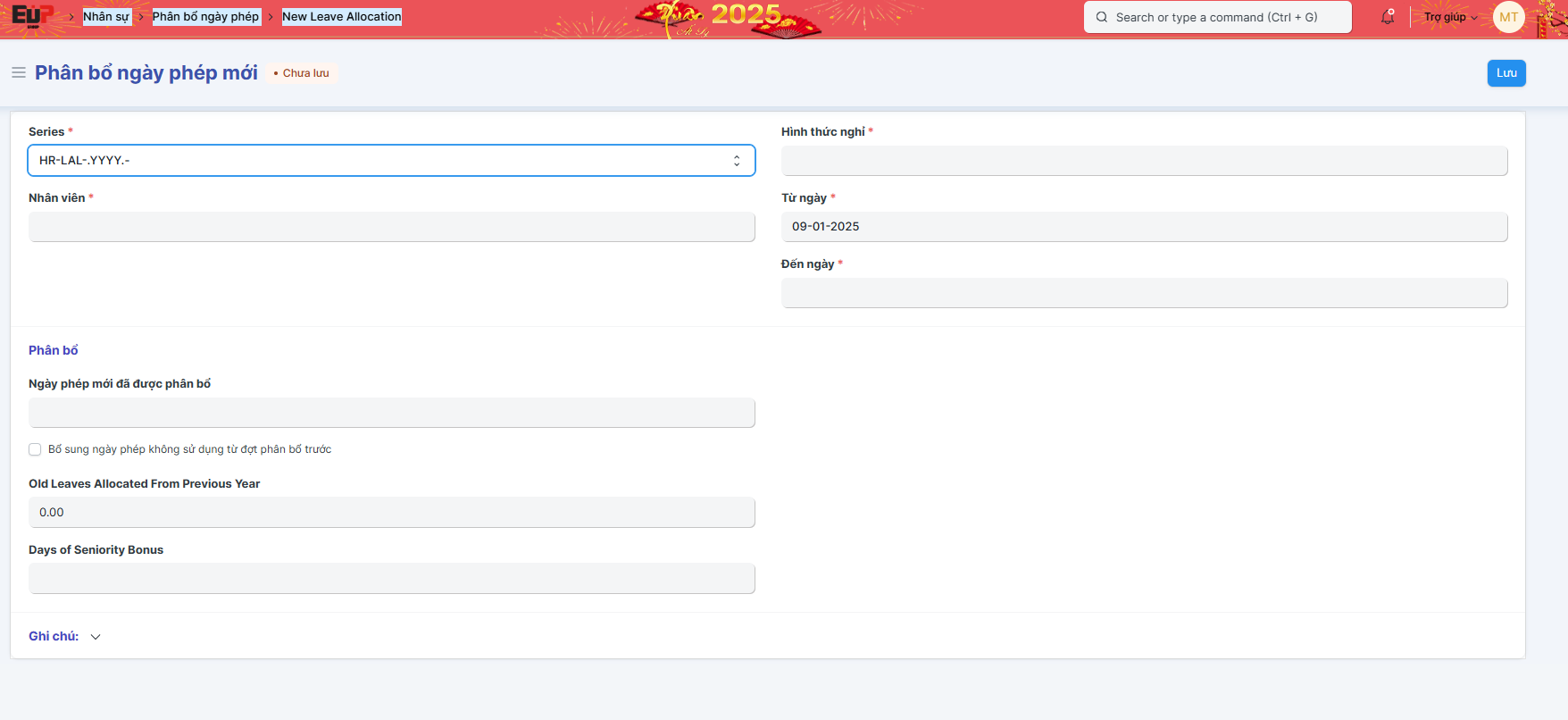Select the Từ ngày date field
This screenshot has width=1568, height=720.
click(1144, 227)
